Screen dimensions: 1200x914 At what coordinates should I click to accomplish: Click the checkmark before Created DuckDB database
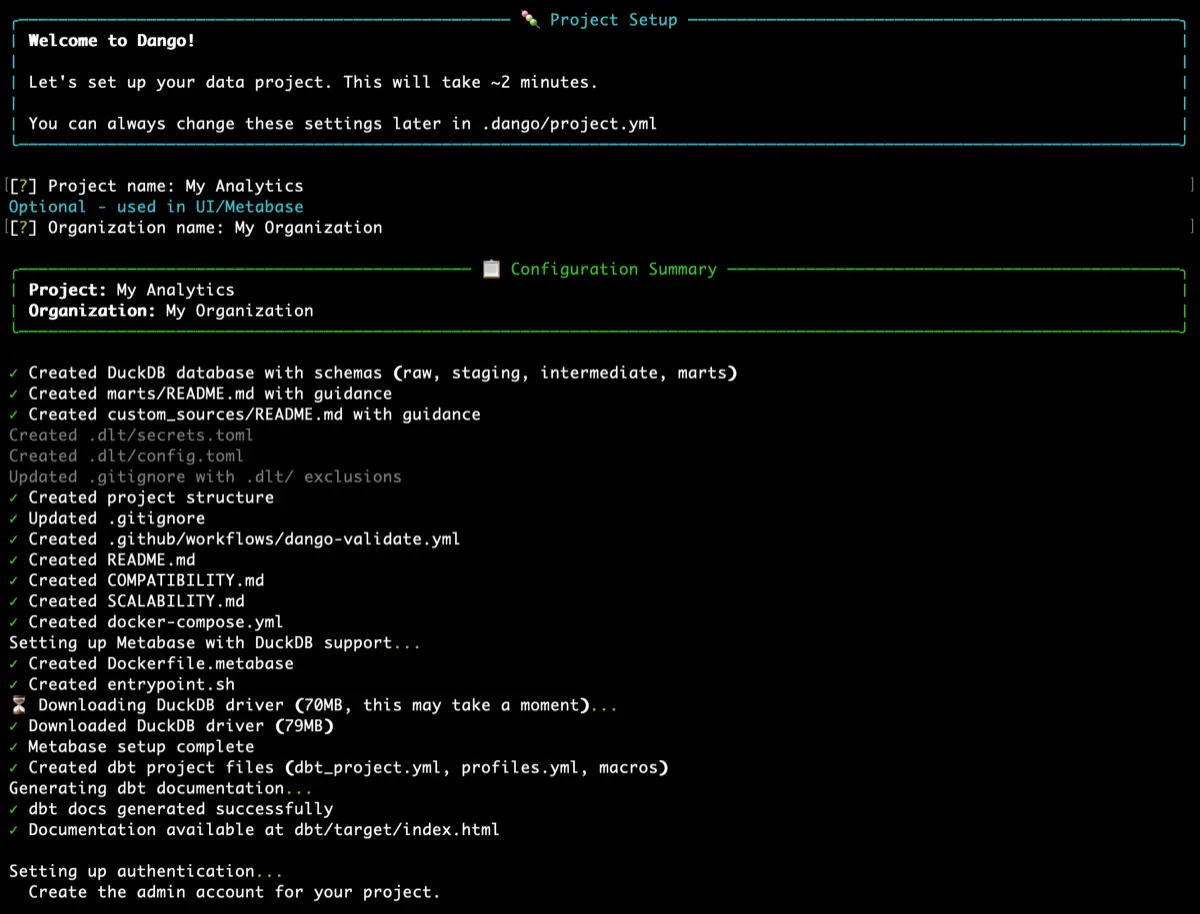(x=13, y=373)
